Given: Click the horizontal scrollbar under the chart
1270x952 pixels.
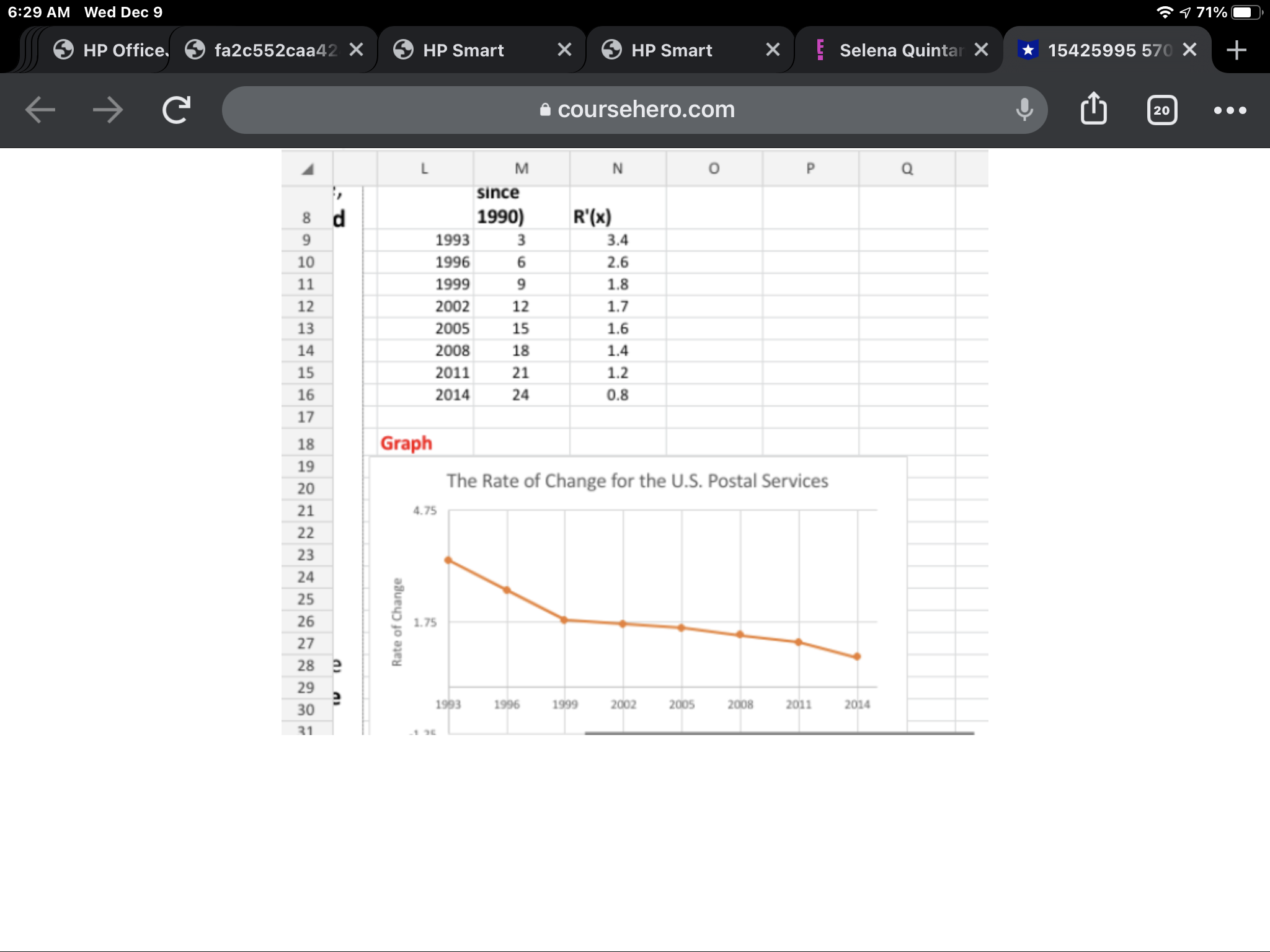Looking at the screenshot, I should (x=778, y=733).
